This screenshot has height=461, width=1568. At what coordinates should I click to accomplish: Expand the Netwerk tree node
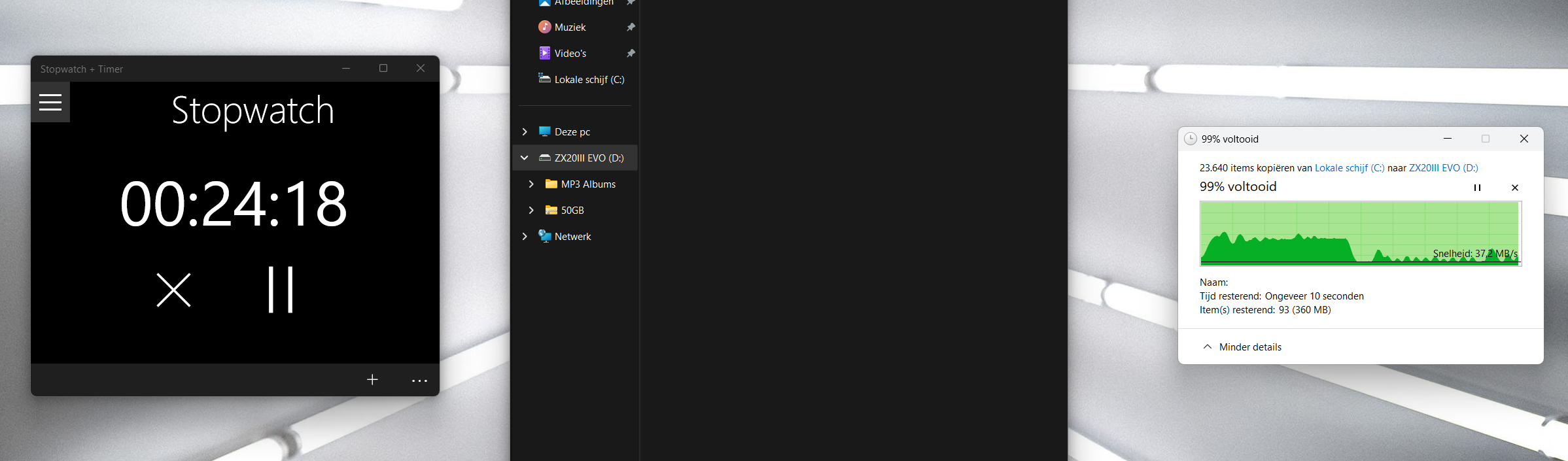point(525,236)
